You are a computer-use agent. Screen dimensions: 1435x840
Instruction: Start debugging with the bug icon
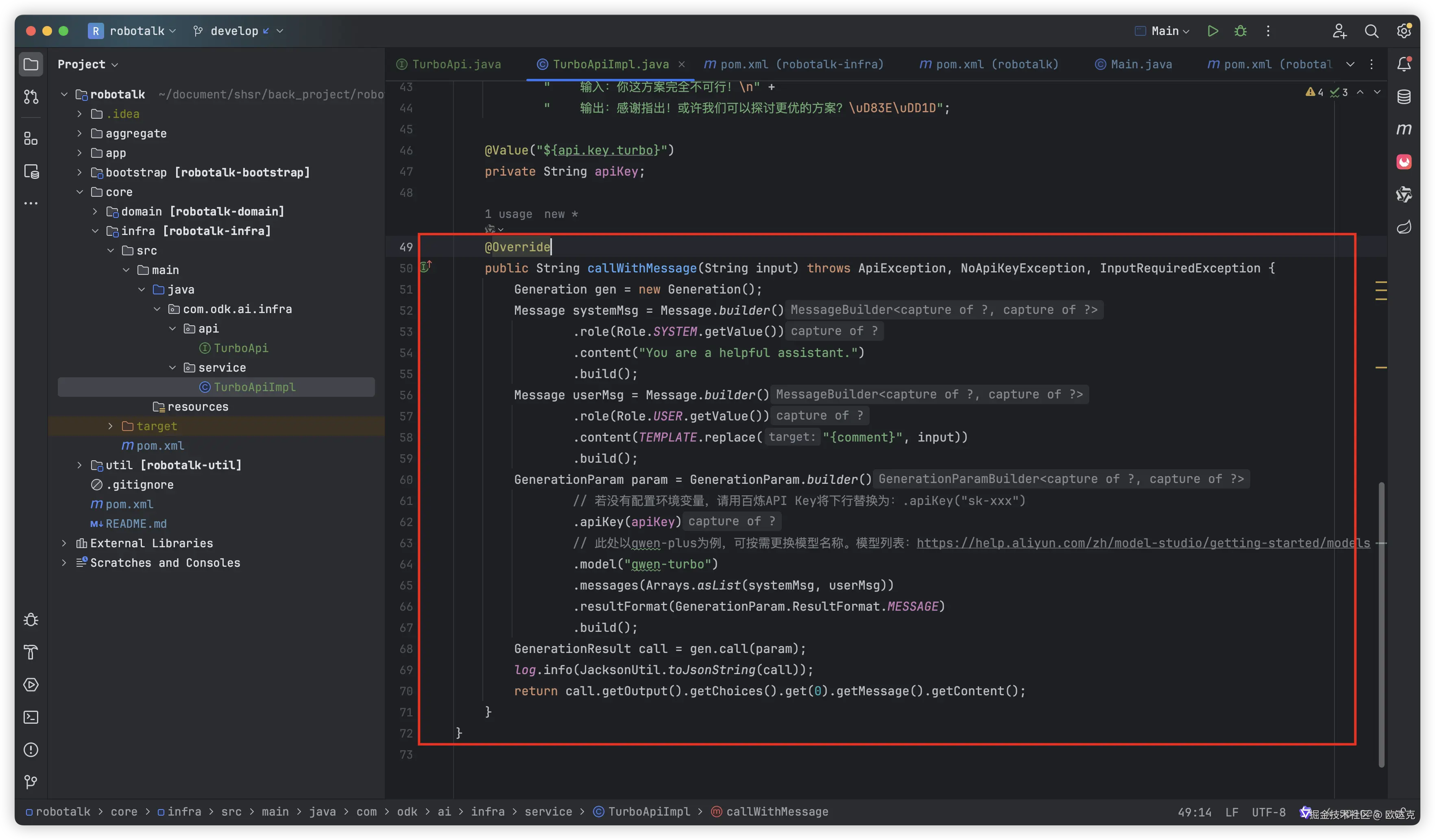coord(1240,31)
